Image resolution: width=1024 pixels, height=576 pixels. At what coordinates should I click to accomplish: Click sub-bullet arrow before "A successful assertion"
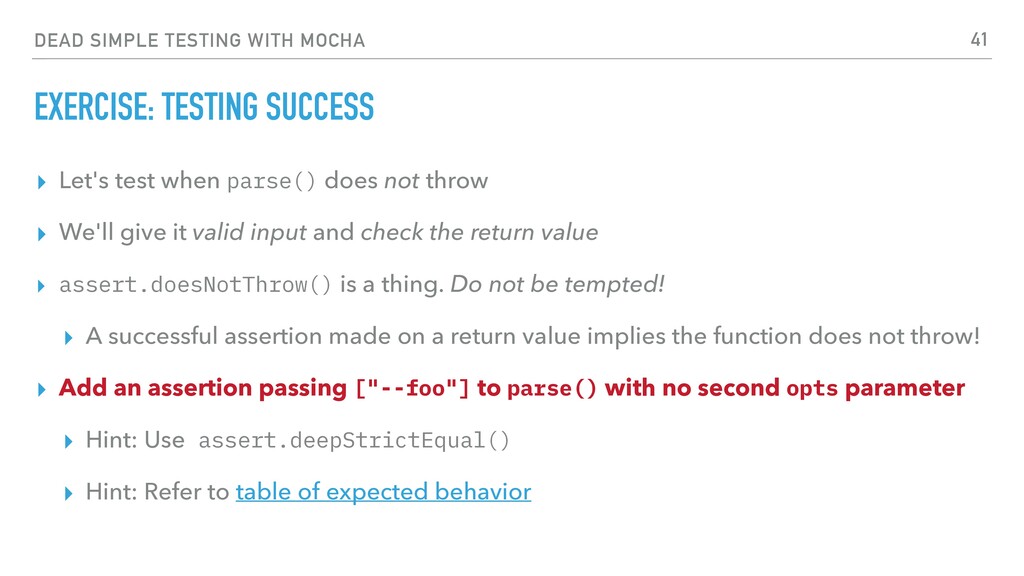[69, 338]
